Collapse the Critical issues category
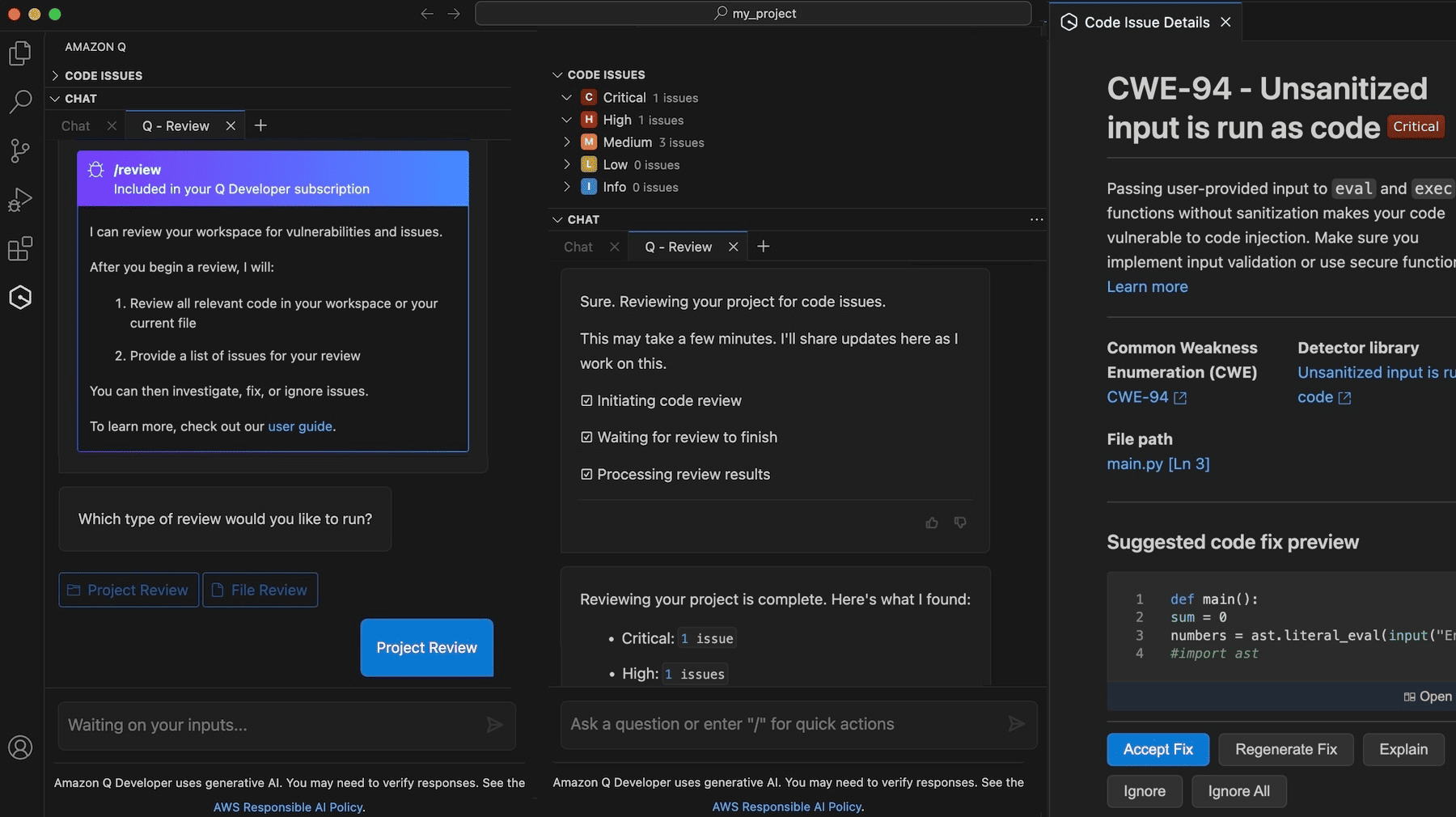 (x=566, y=97)
